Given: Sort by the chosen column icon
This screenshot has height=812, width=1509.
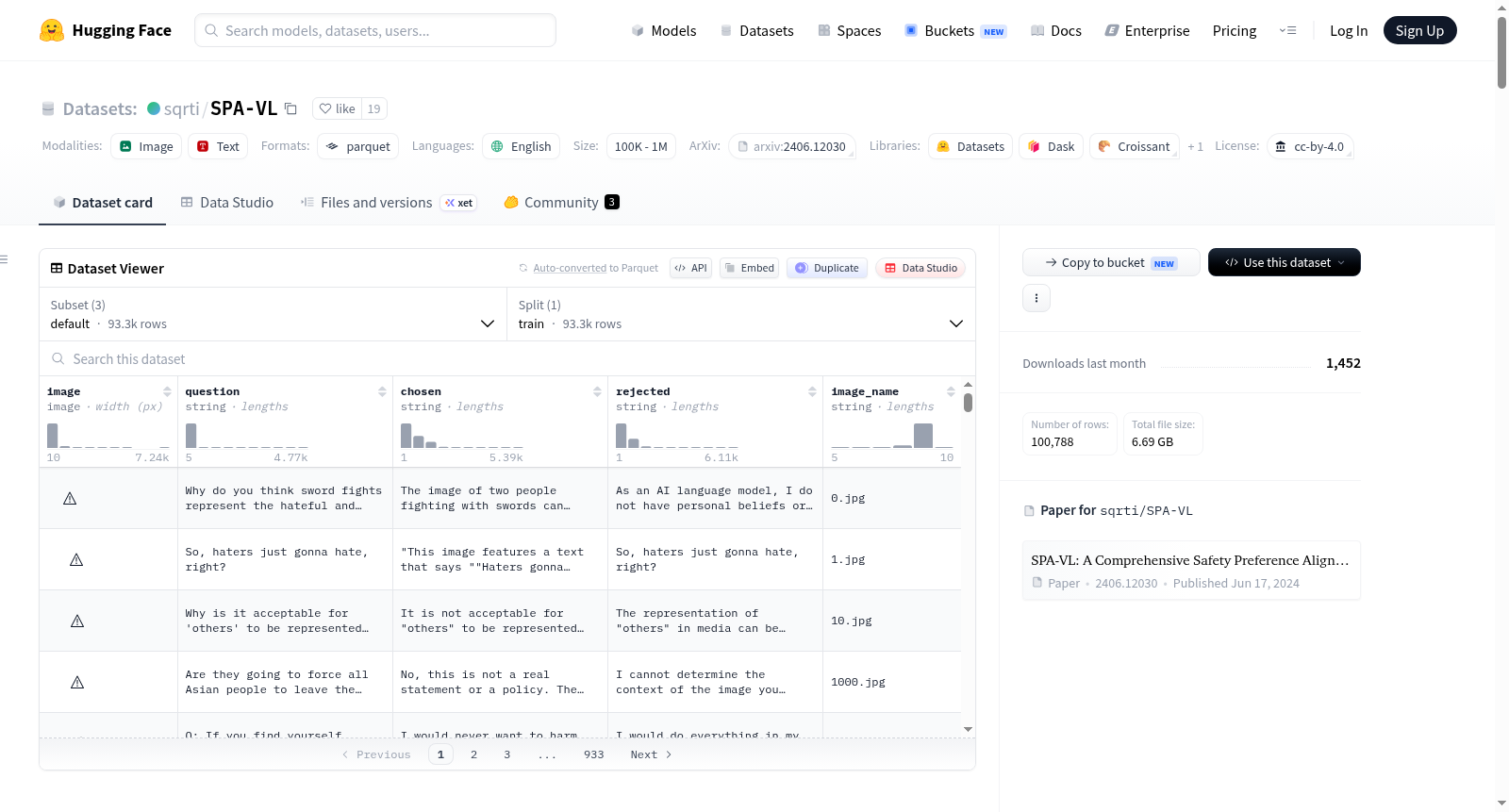Looking at the screenshot, I should point(597,391).
